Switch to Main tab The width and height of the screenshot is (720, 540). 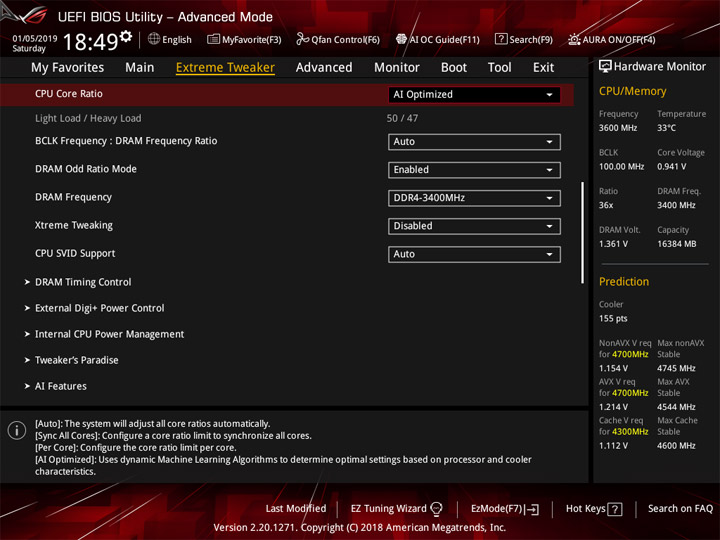(140, 68)
